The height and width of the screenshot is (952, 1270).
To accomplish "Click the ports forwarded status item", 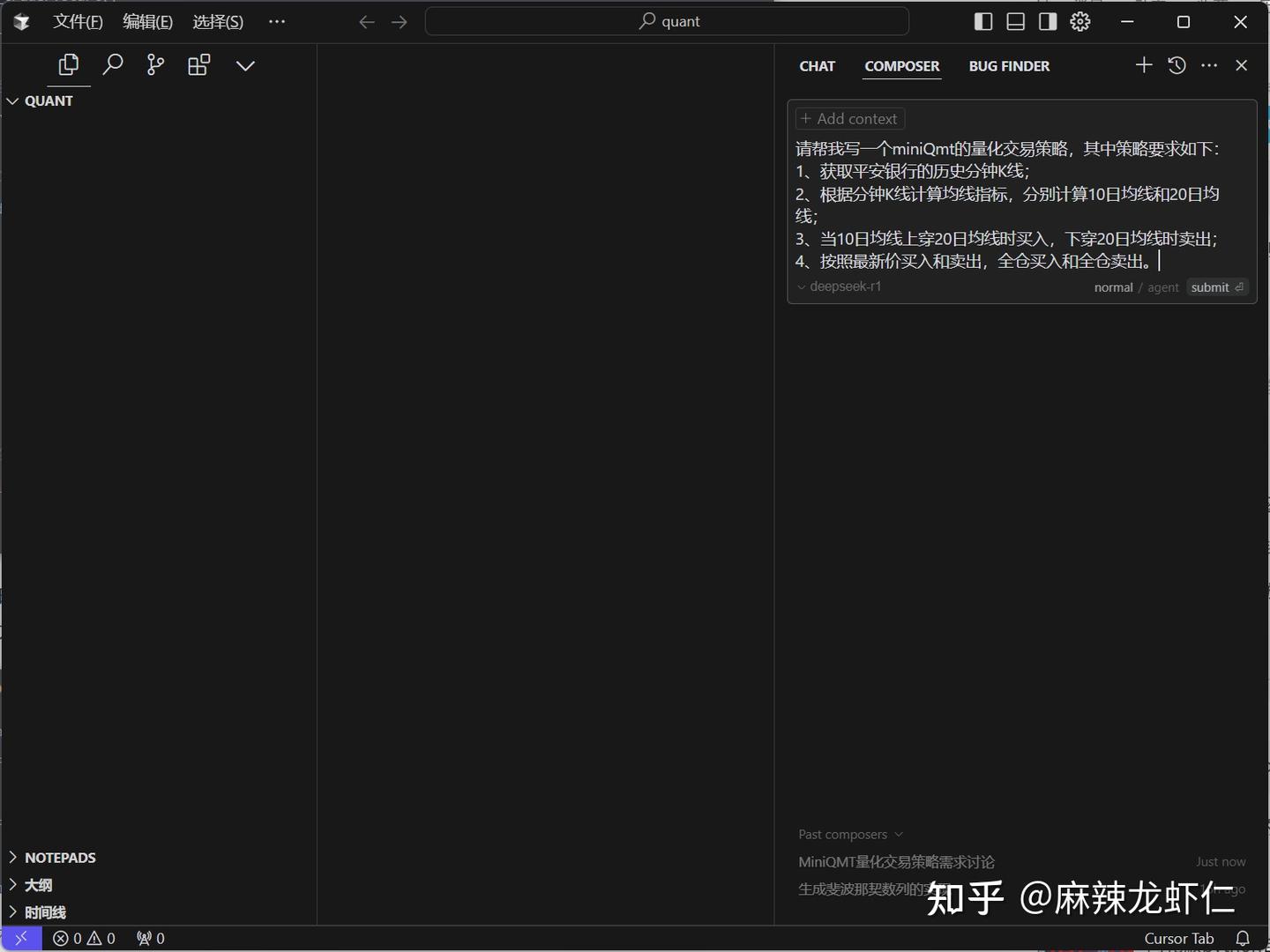I will pyautogui.click(x=151, y=939).
